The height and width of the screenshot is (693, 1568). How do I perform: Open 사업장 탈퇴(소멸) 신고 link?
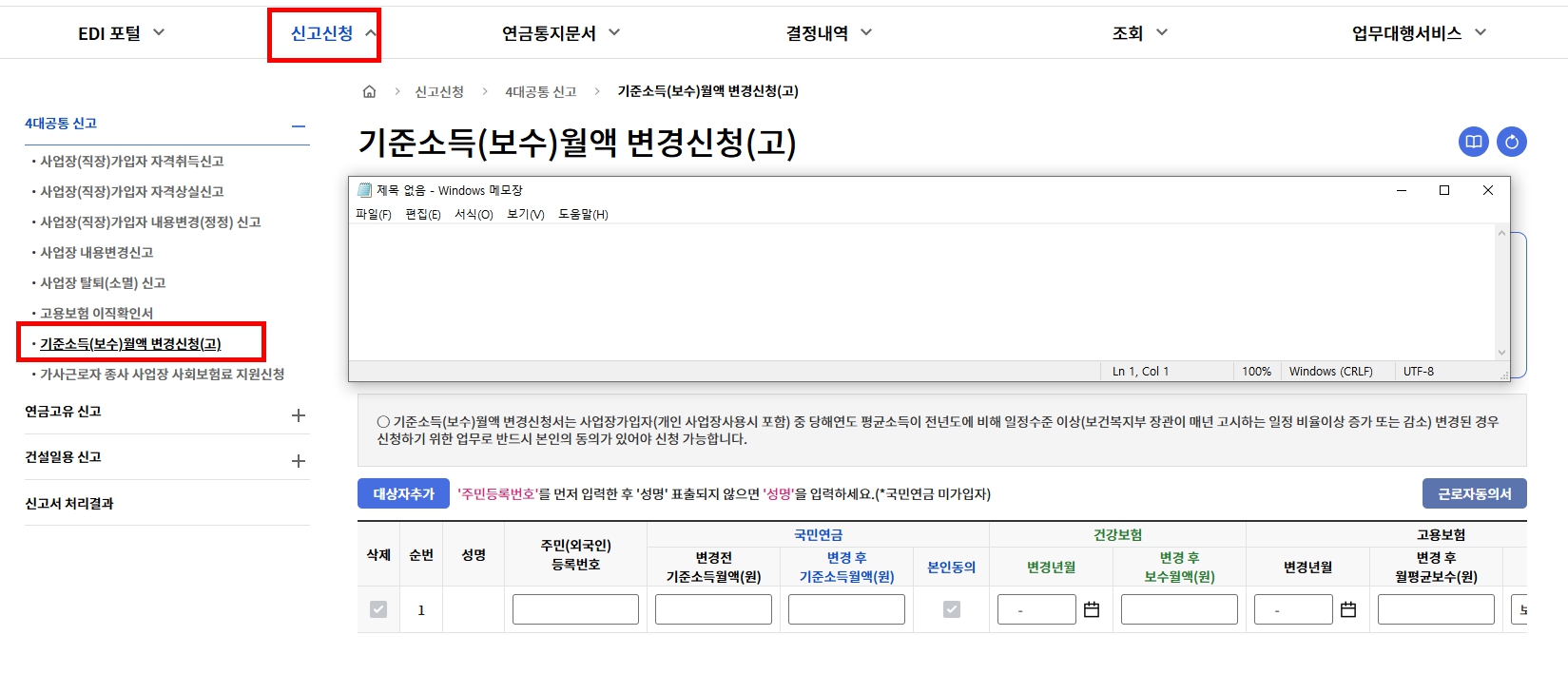[x=103, y=283]
